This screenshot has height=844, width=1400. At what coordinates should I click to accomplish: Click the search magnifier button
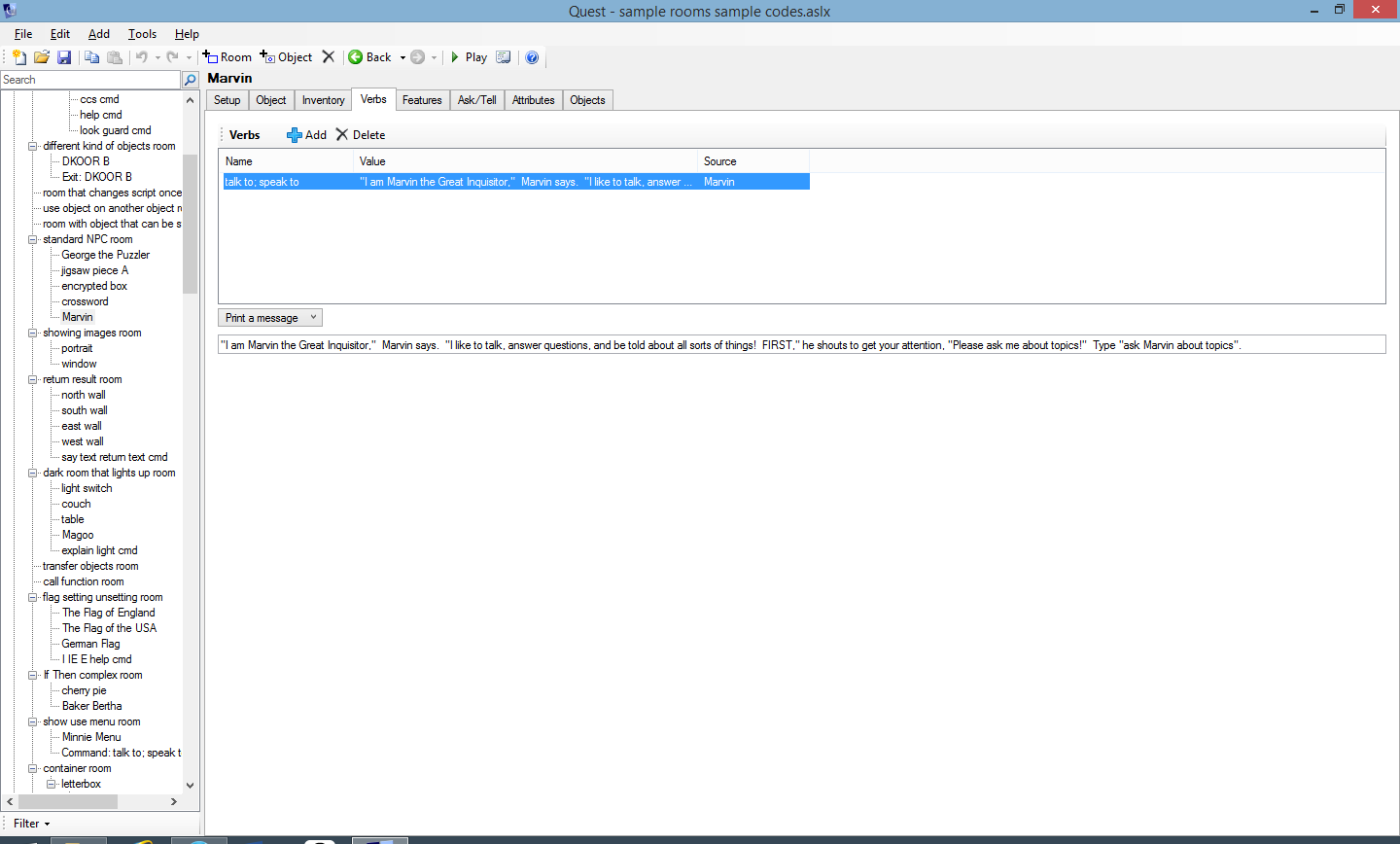191,80
